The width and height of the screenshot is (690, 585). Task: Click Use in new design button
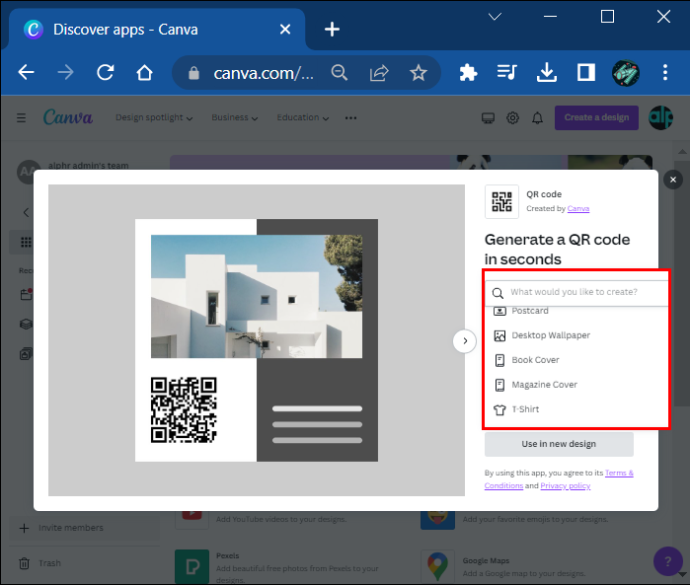(559, 444)
